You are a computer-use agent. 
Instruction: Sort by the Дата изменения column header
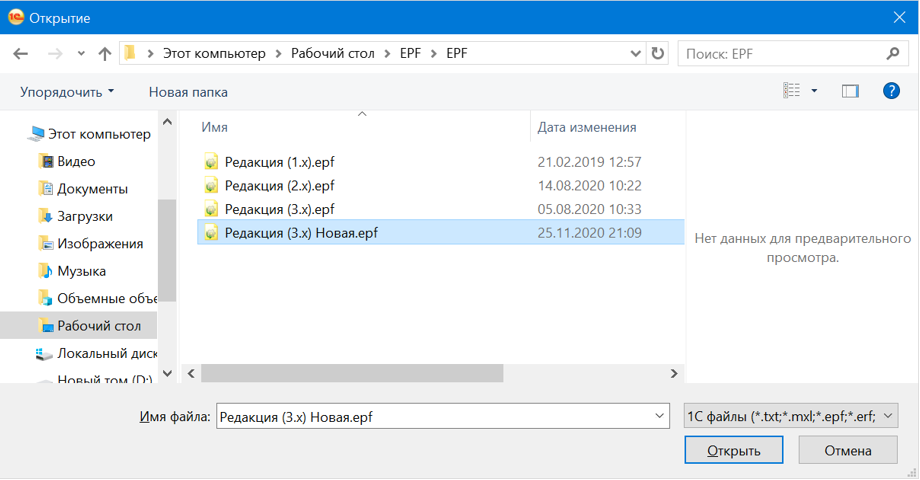click(x=587, y=127)
